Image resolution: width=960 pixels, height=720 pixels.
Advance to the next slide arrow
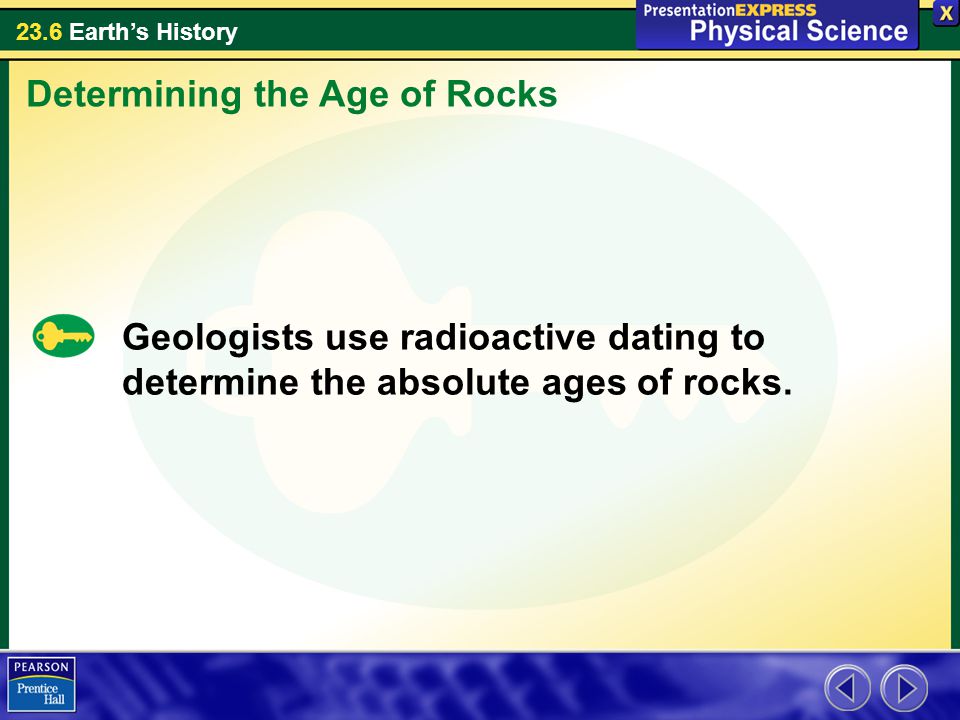click(x=904, y=688)
